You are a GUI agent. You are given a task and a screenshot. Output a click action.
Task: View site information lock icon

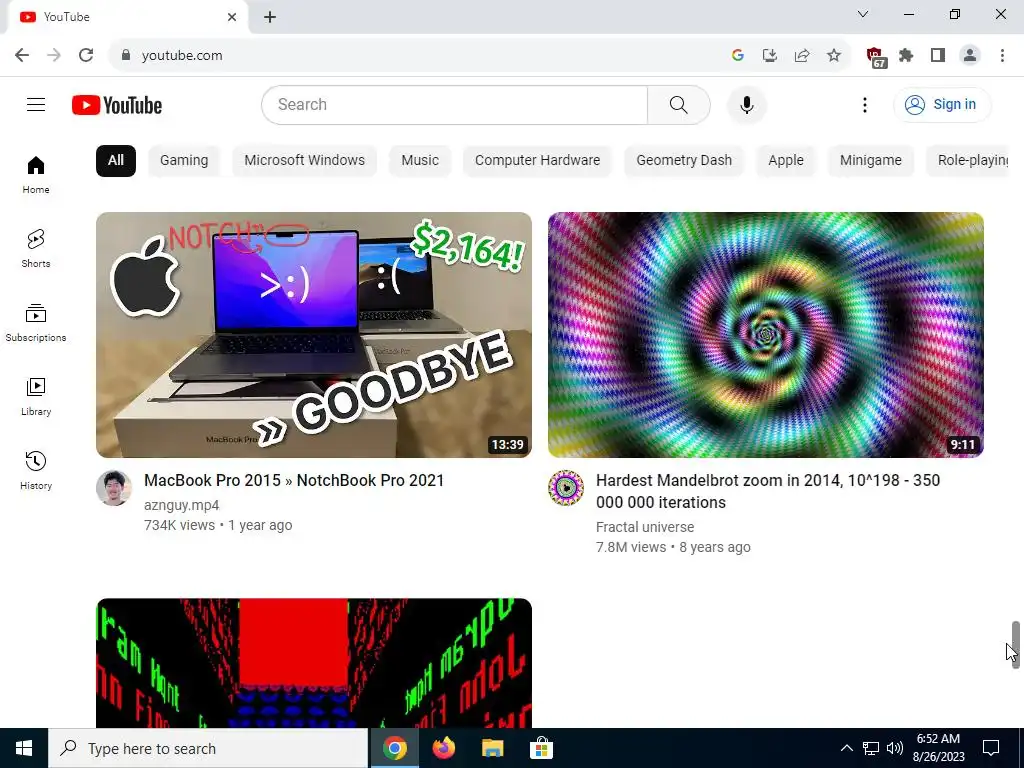click(126, 55)
